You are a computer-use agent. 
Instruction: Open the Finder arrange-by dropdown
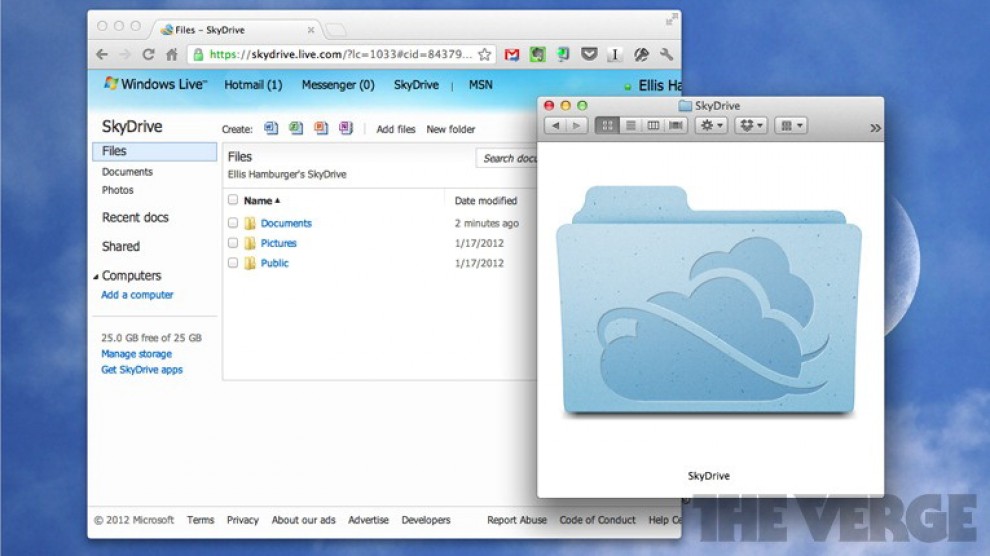790,126
